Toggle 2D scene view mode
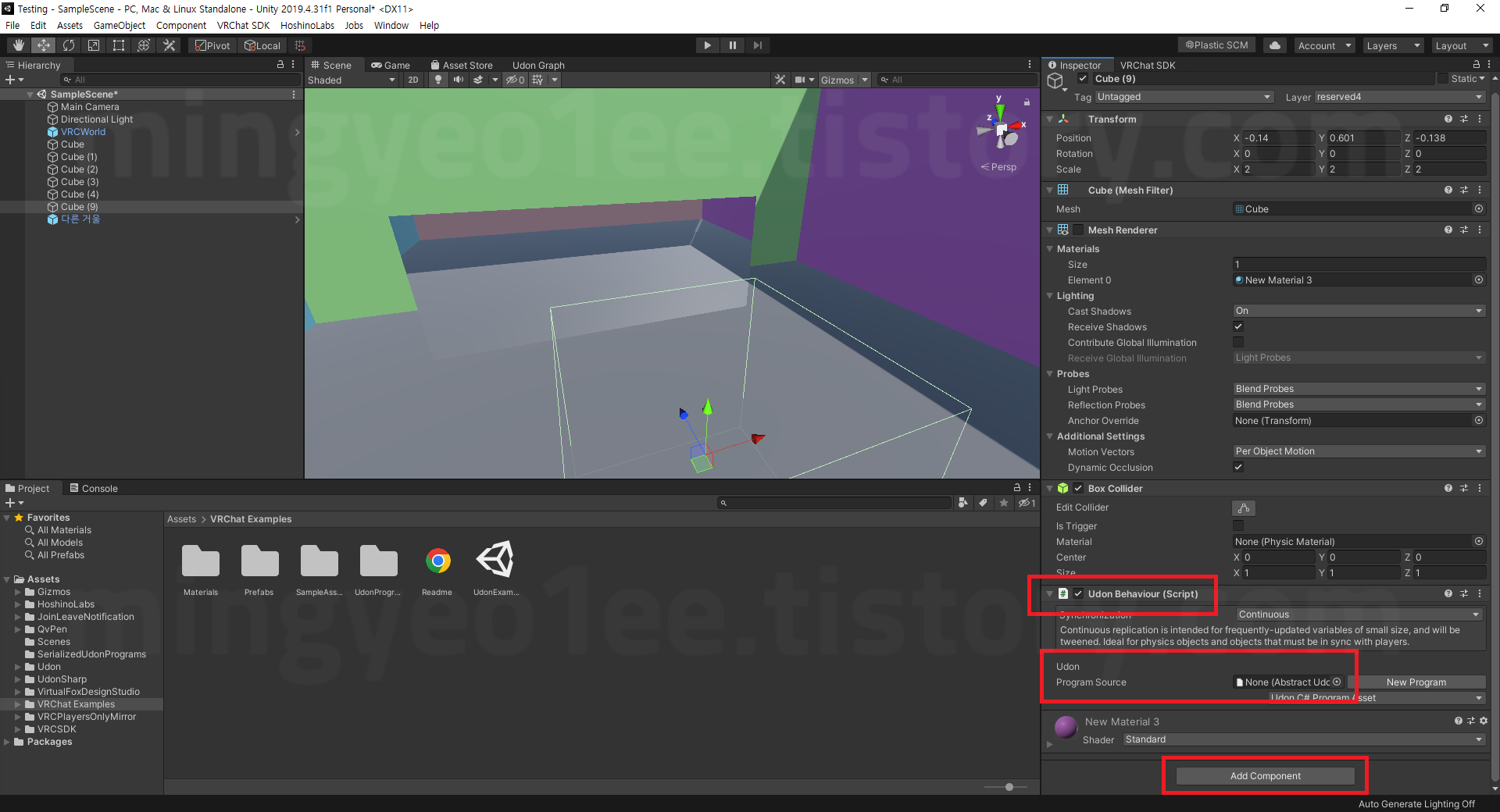 click(413, 80)
